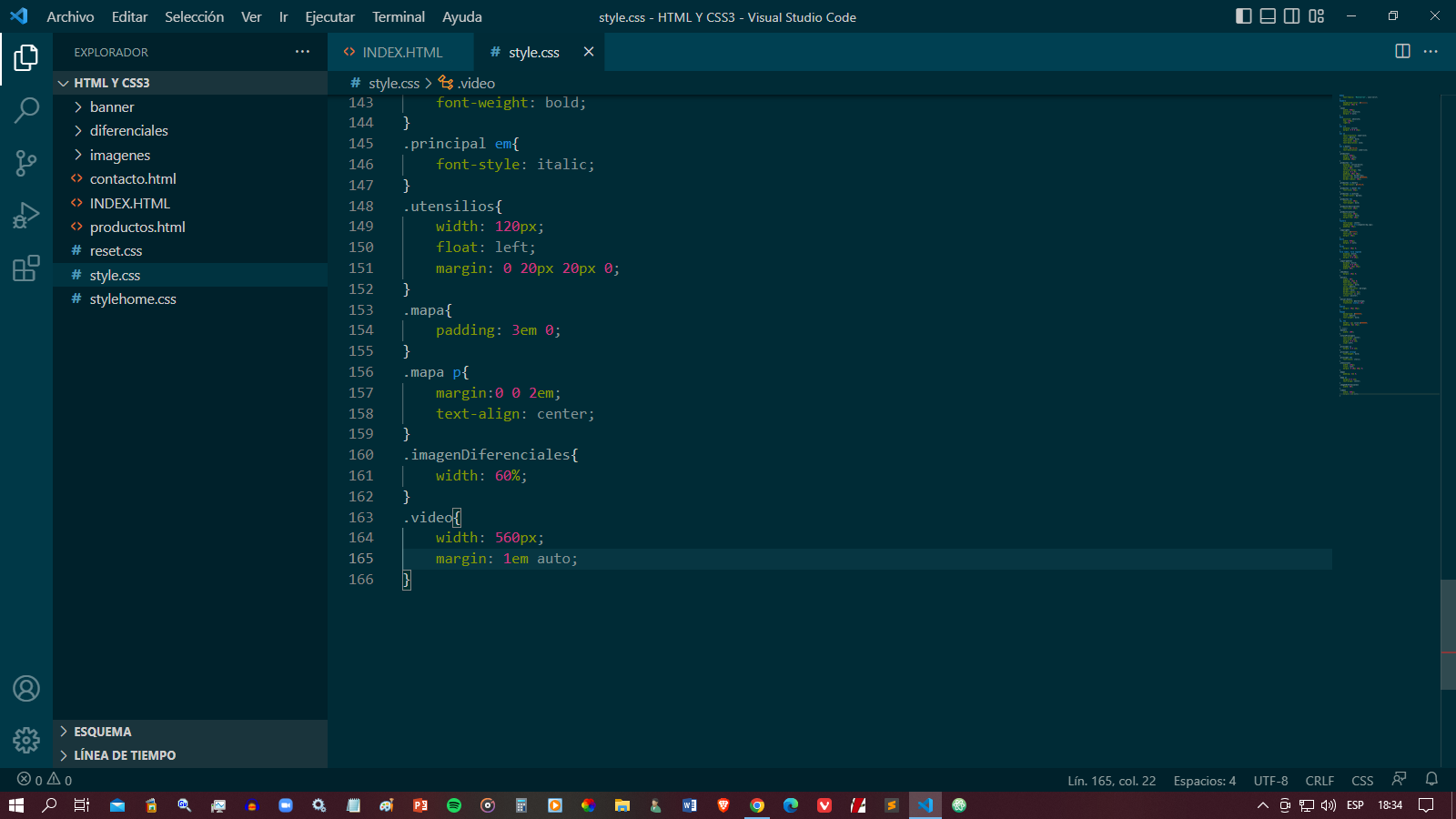The height and width of the screenshot is (819, 1456).
Task: Open Windows taskbar search
Action: (x=49, y=805)
